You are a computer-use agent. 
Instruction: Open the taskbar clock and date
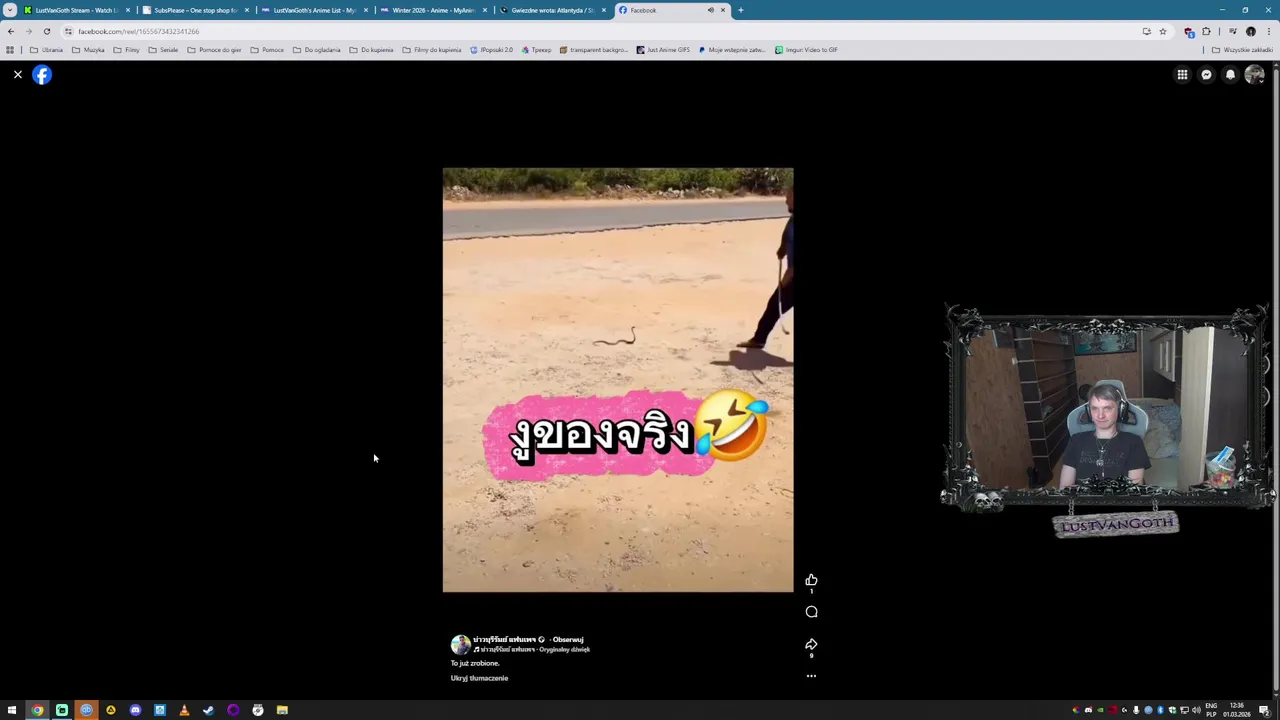(1236, 710)
